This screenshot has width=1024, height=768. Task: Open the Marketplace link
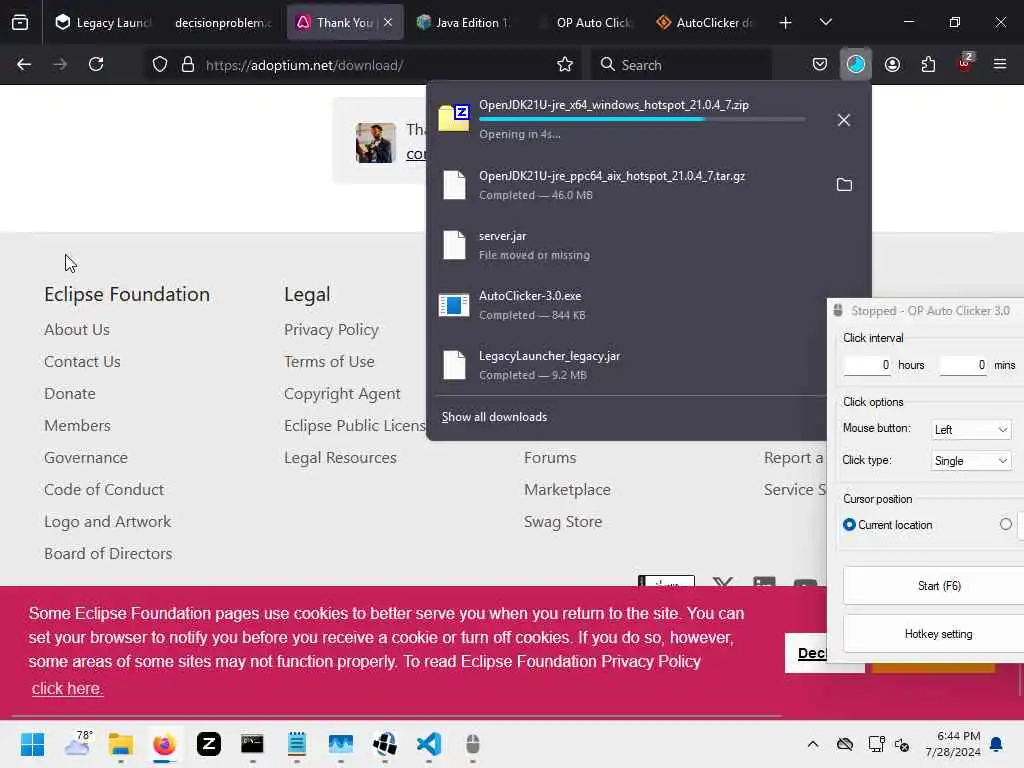click(567, 489)
